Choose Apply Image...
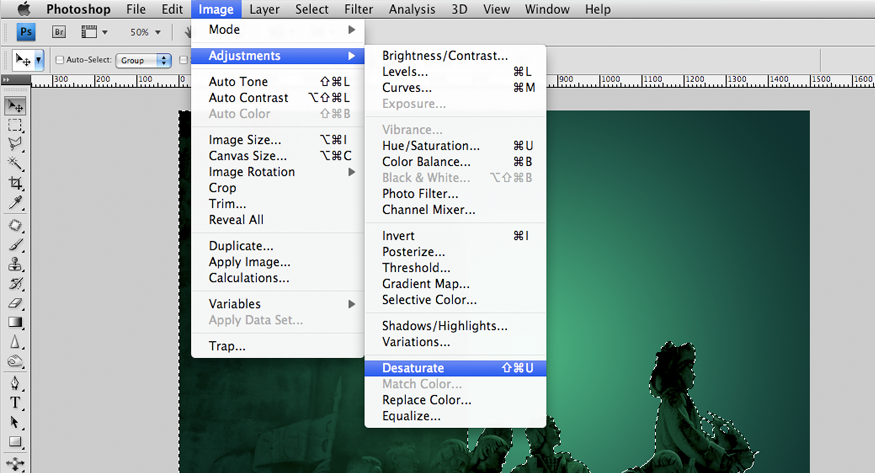 tap(277, 262)
